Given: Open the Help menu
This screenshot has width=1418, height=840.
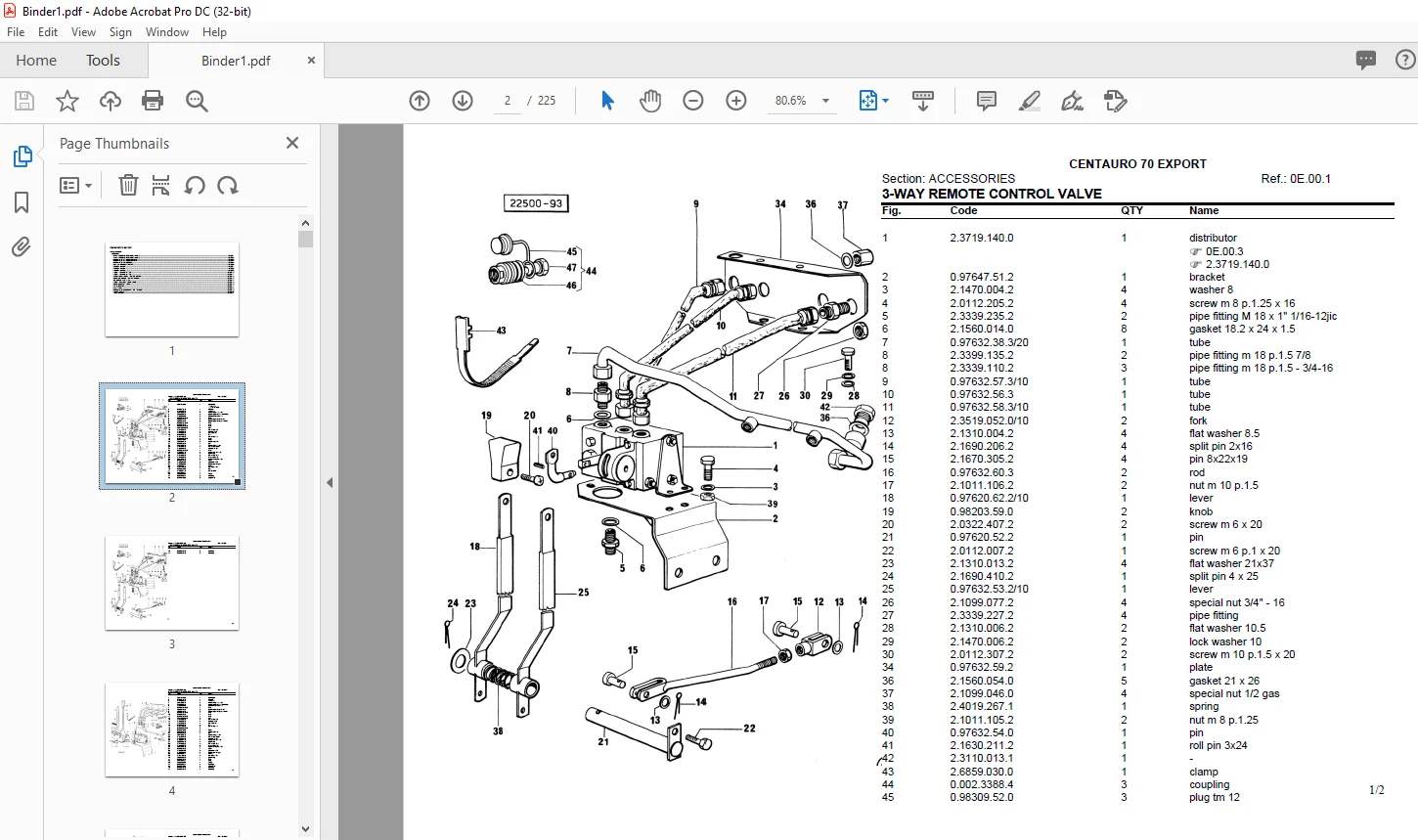Looking at the screenshot, I should [x=214, y=32].
